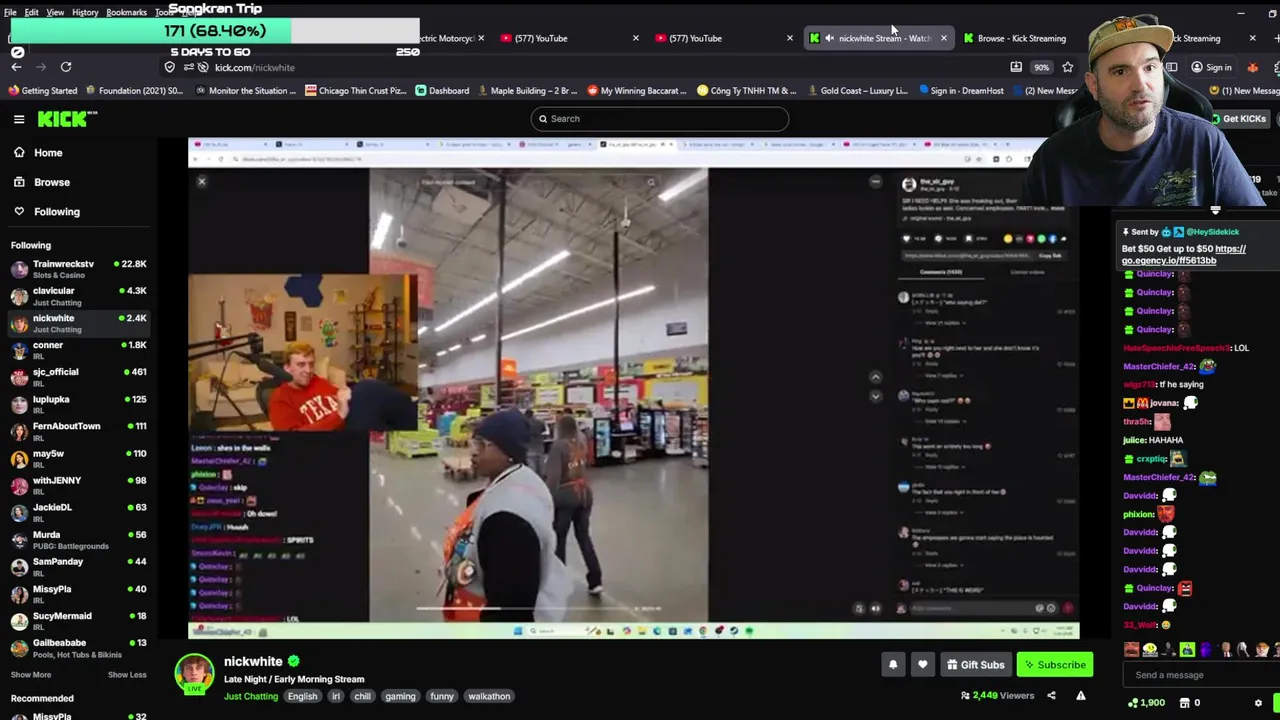Click the stream video player

tap(634, 388)
